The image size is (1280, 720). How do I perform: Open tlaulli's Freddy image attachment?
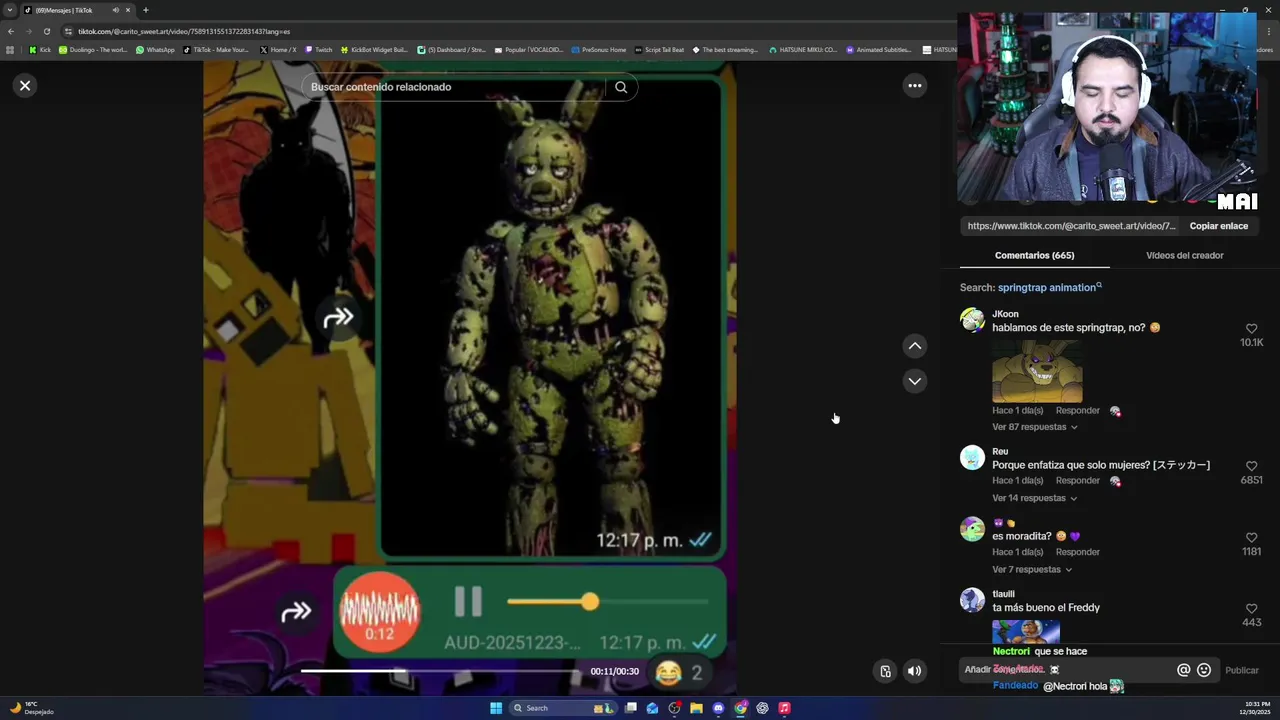pos(1026,632)
